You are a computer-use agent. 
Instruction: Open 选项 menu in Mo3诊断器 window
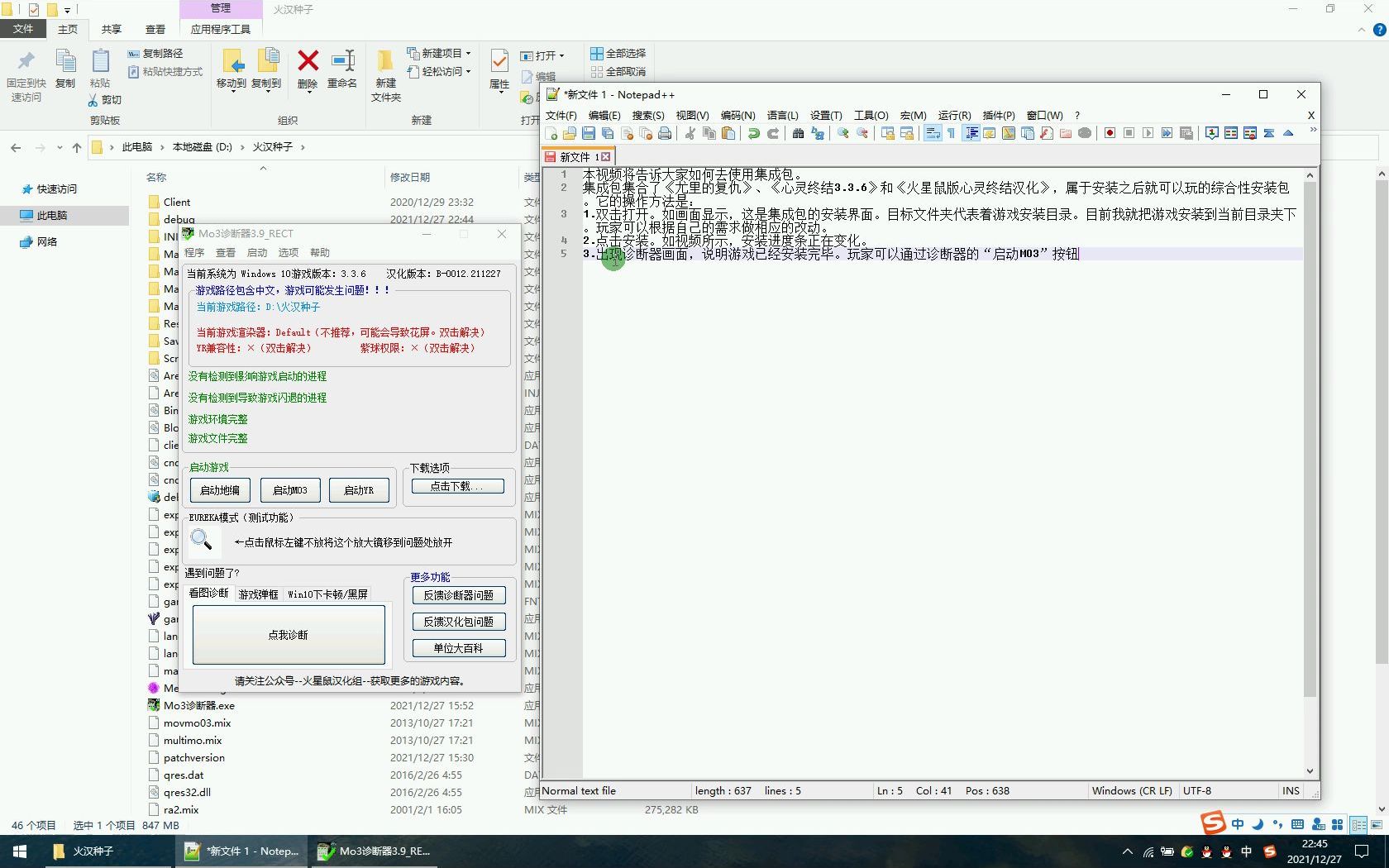coord(289,252)
